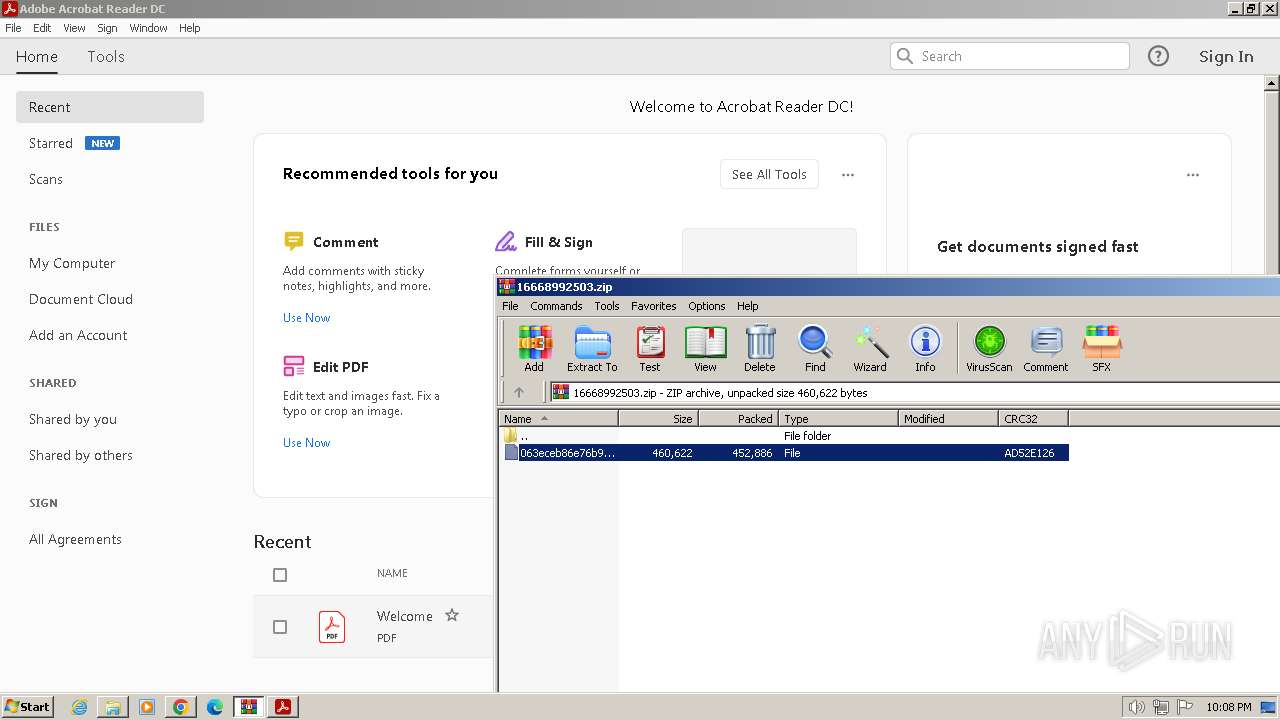Click the Comment tool icon in Acrobat
Screen dimensions: 1280x720
click(x=293, y=241)
